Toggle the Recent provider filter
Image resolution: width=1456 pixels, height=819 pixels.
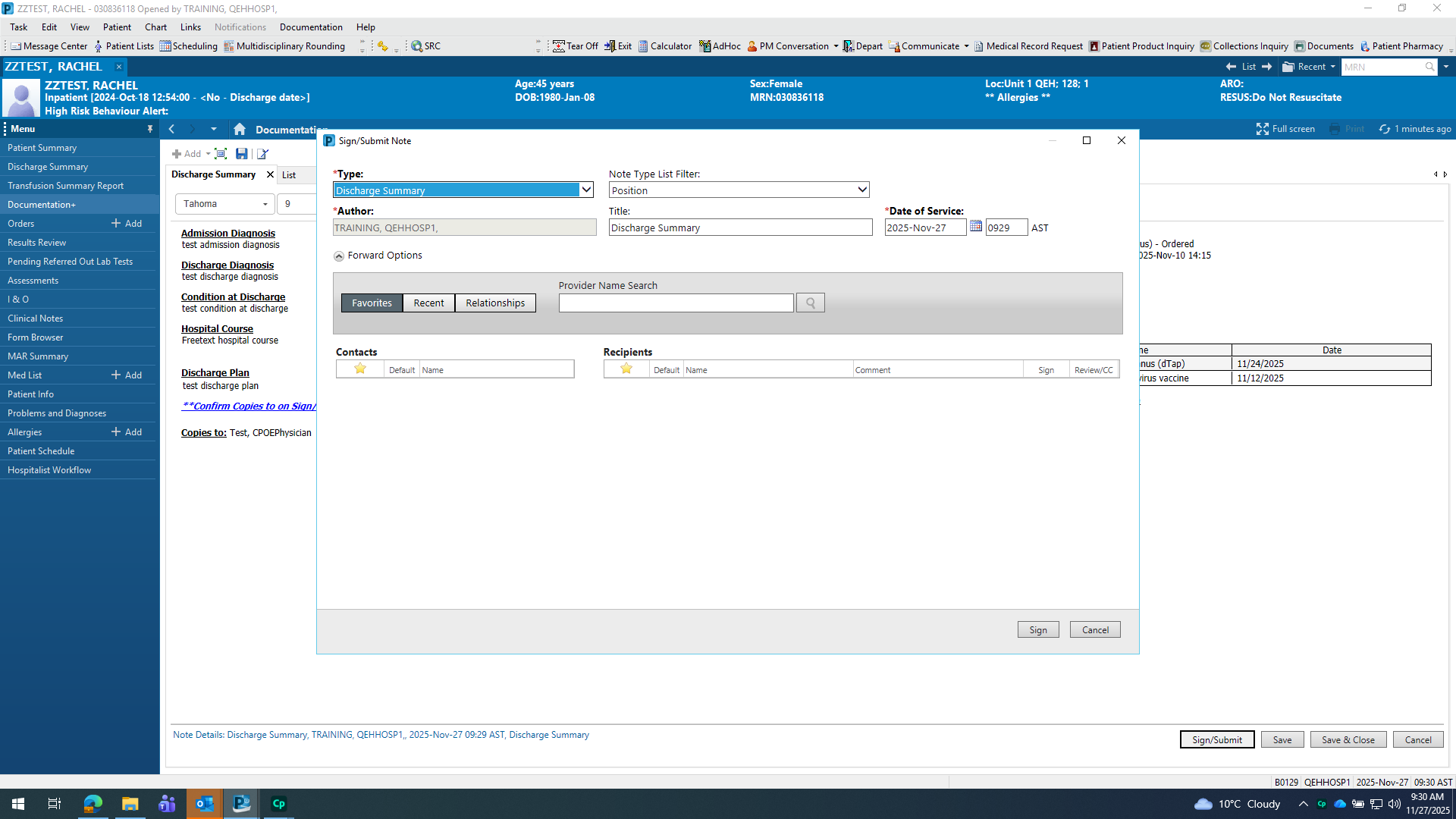tap(428, 303)
